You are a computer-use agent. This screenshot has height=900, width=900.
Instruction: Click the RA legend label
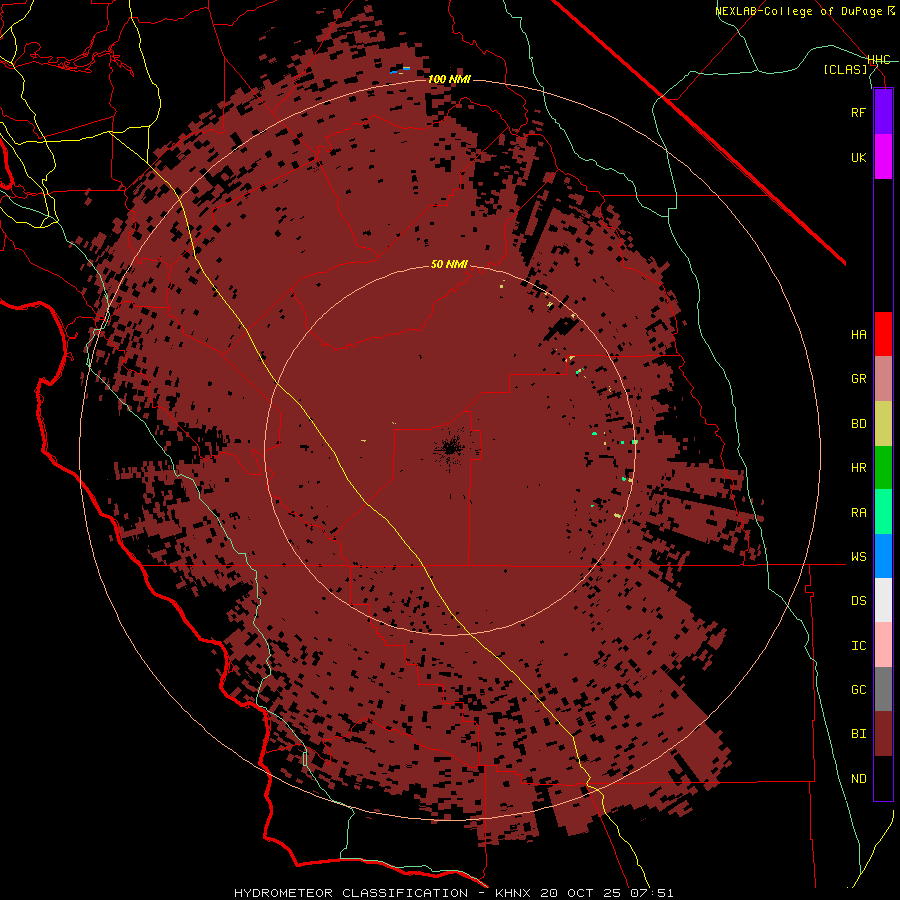point(858,513)
